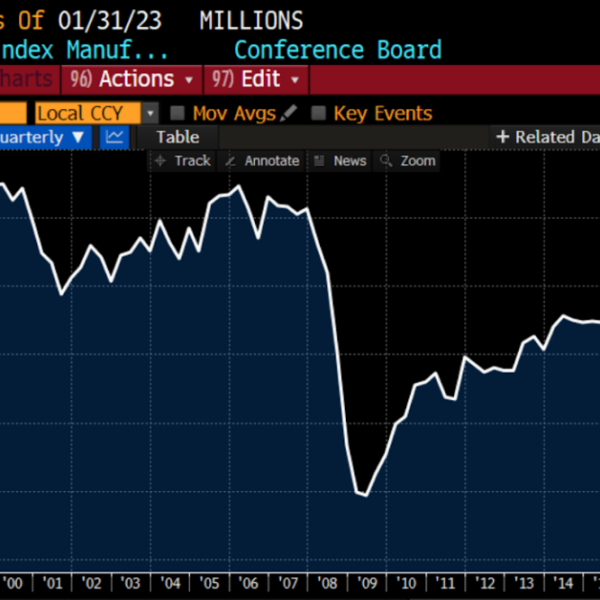Activate the Annotate drawing tool
600x600 pixels.
coord(262,161)
